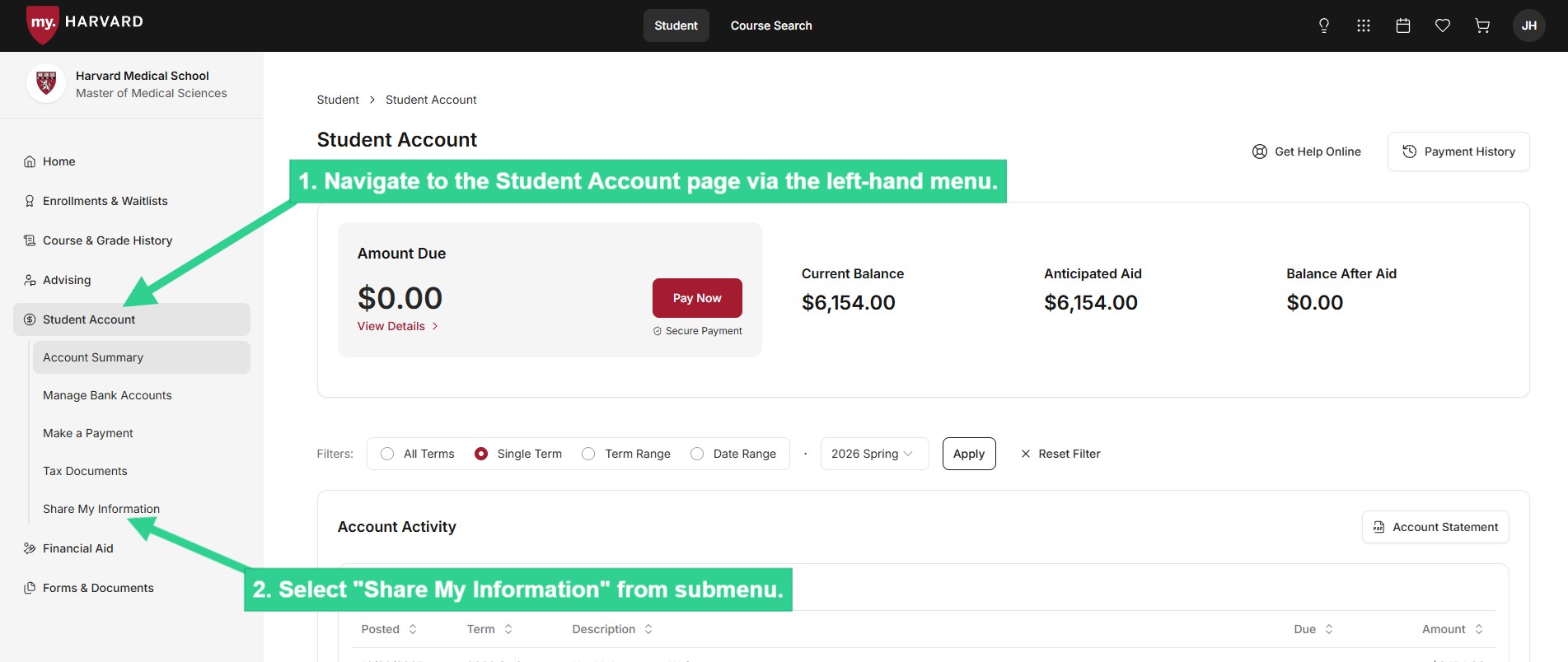
Task: Switch to the Student tab
Action: click(676, 26)
